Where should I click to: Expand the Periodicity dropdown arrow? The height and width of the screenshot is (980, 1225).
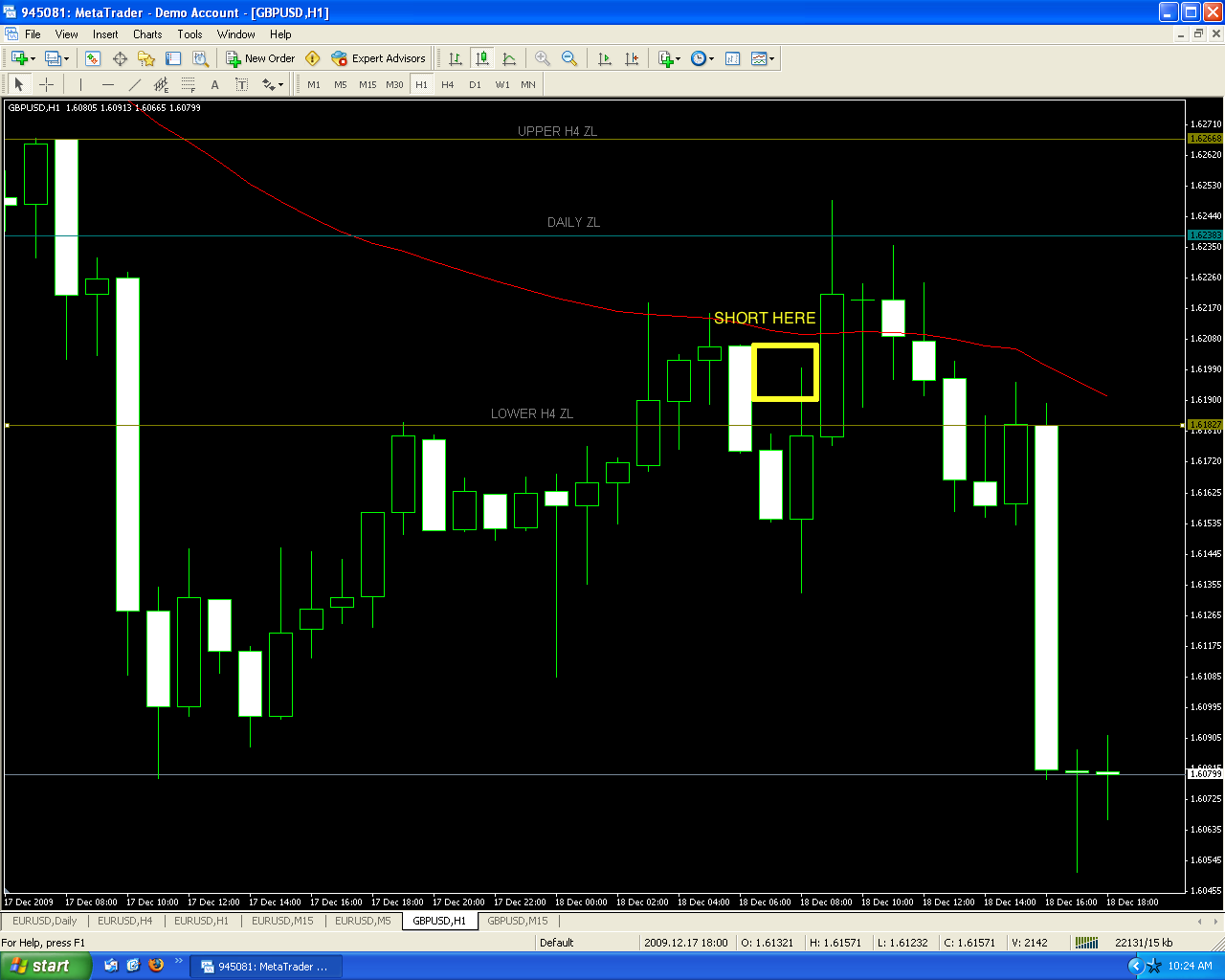[711, 59]
